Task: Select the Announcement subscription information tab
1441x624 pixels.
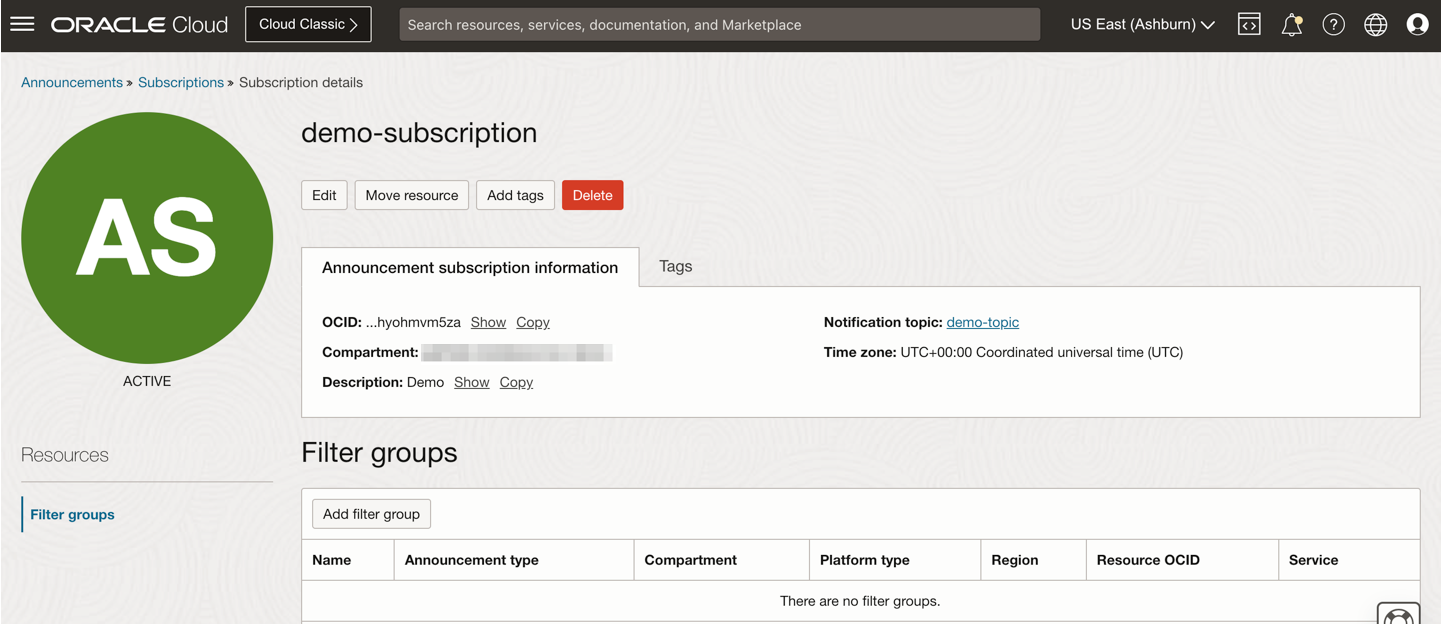Action: 469,267
